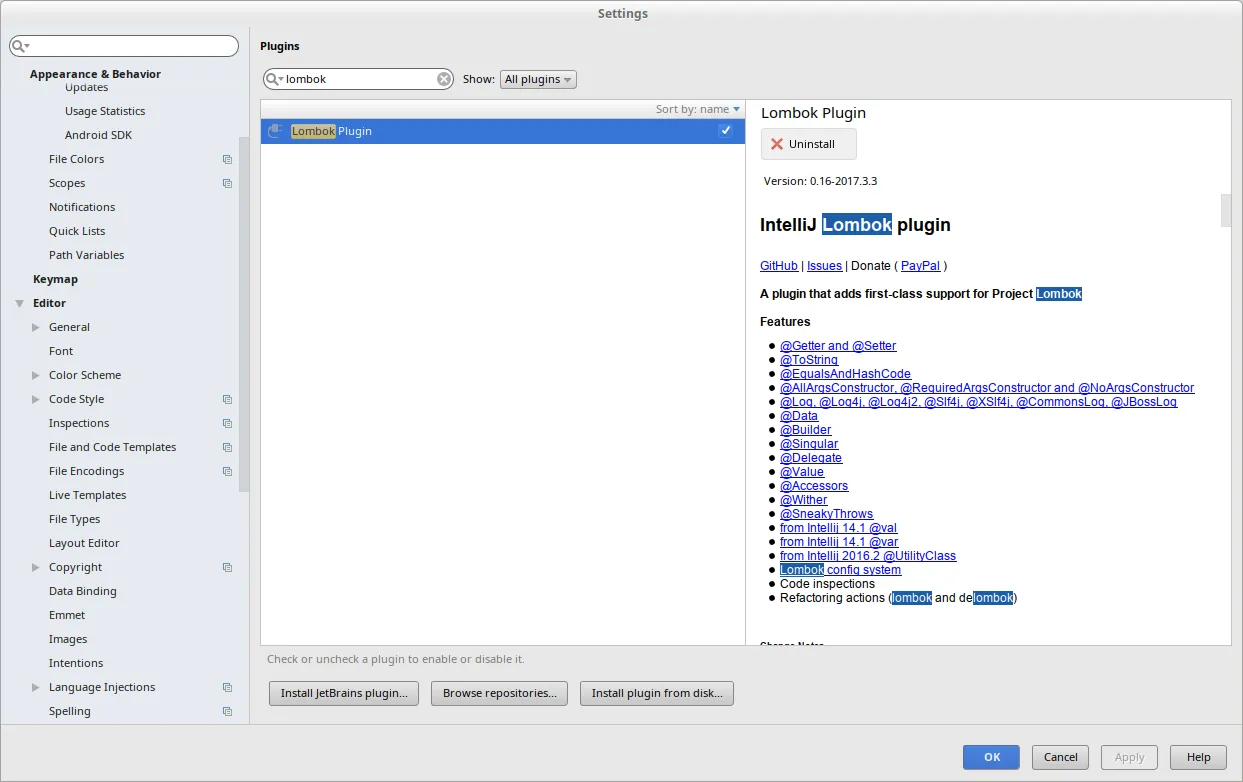Open the Show All plugins dropdown

click(x=538, y=79)
